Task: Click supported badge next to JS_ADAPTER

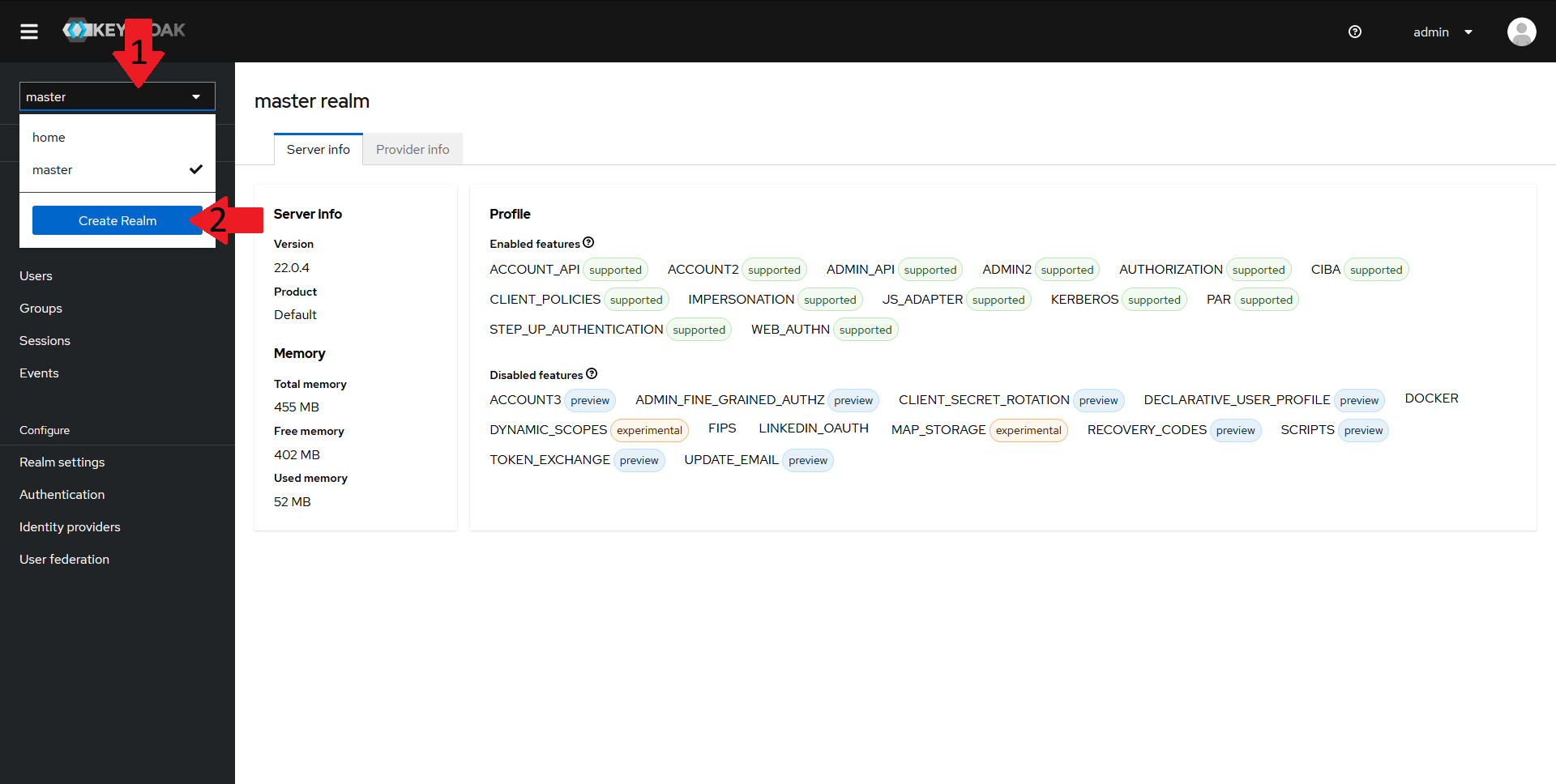Action: [998, 300]
